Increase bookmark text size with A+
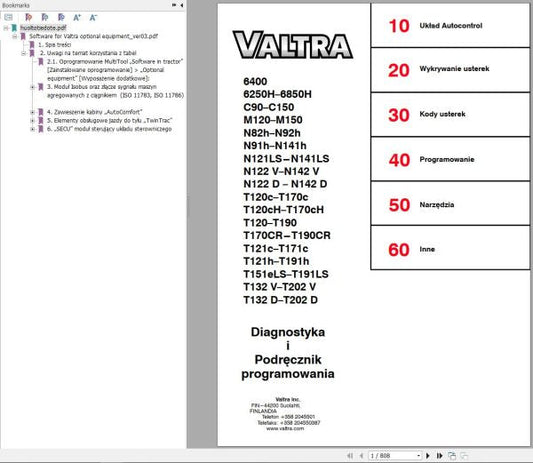533x463 pixels. [x=77, y=17]
